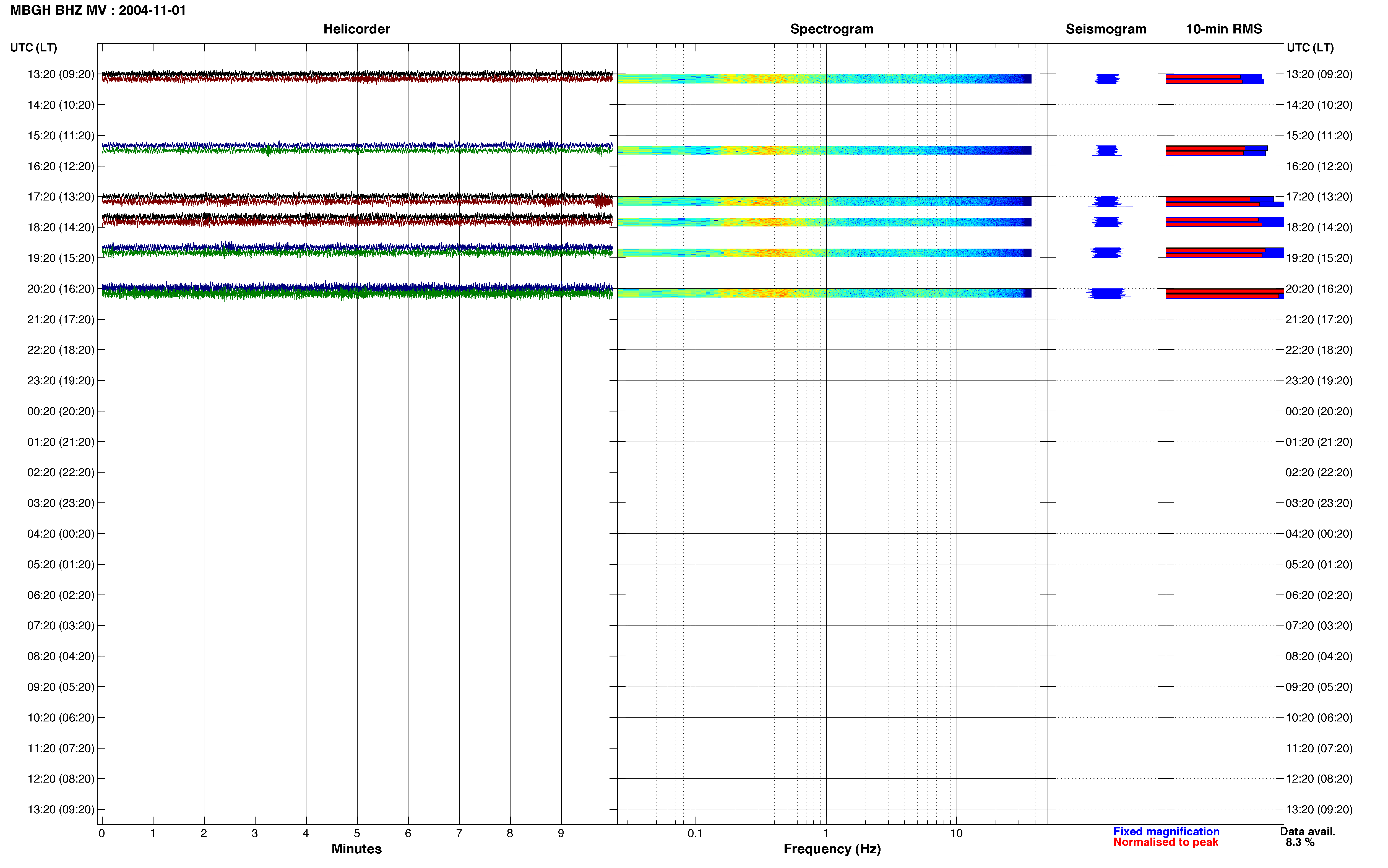Click left time label '04:20 (00:20)'
The width and height of the screenshot is (1388, 868).
[61, 534]
